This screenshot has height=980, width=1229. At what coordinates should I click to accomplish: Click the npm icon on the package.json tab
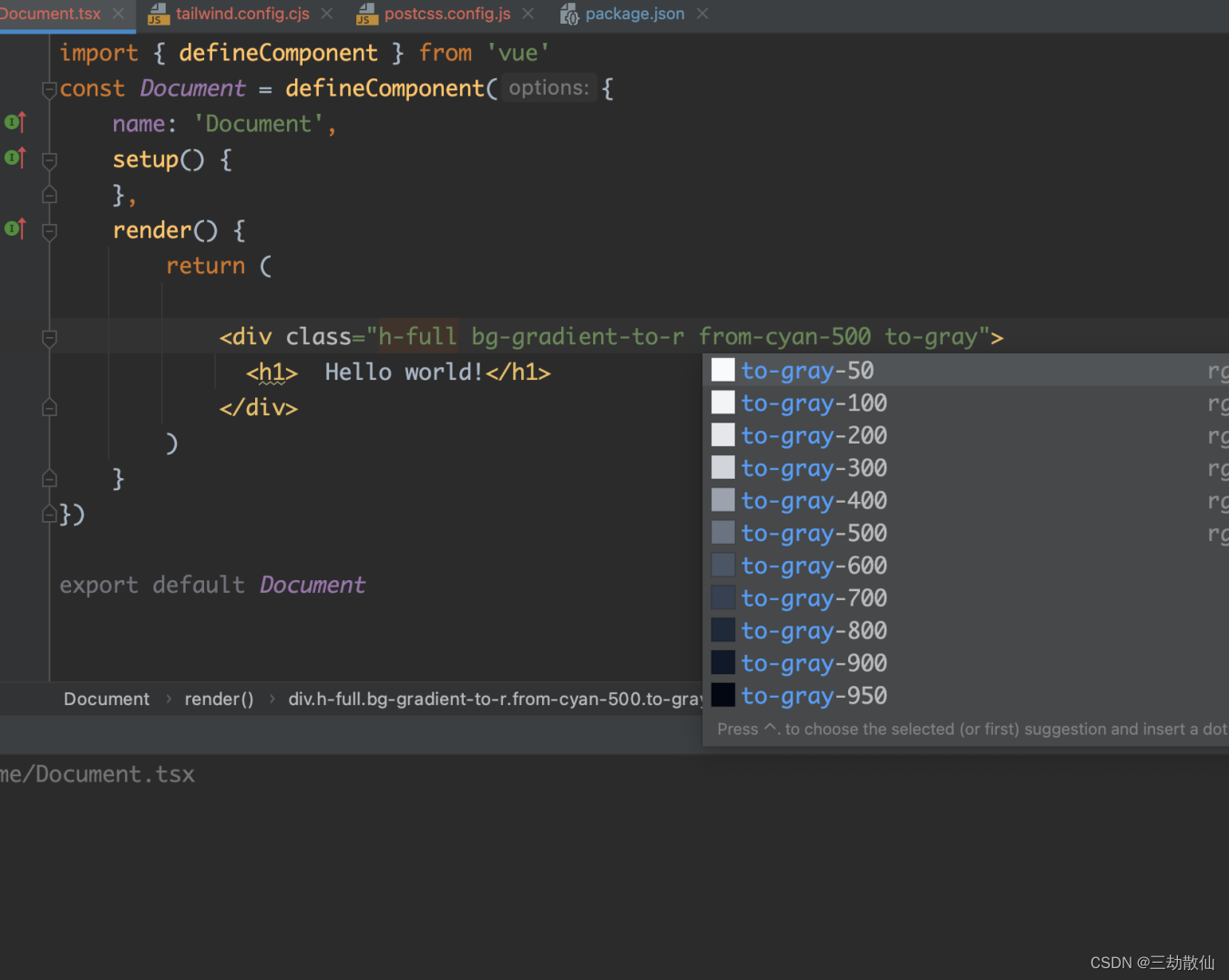(569, 14)
